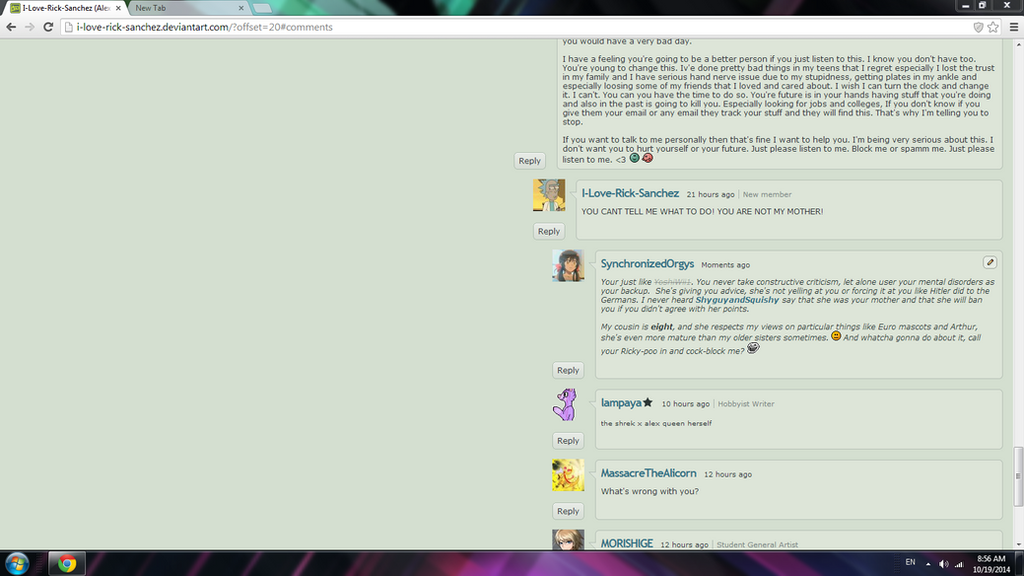Go back using the browser back arrow
Screen dimensions: 1024x576
(11, 27)
